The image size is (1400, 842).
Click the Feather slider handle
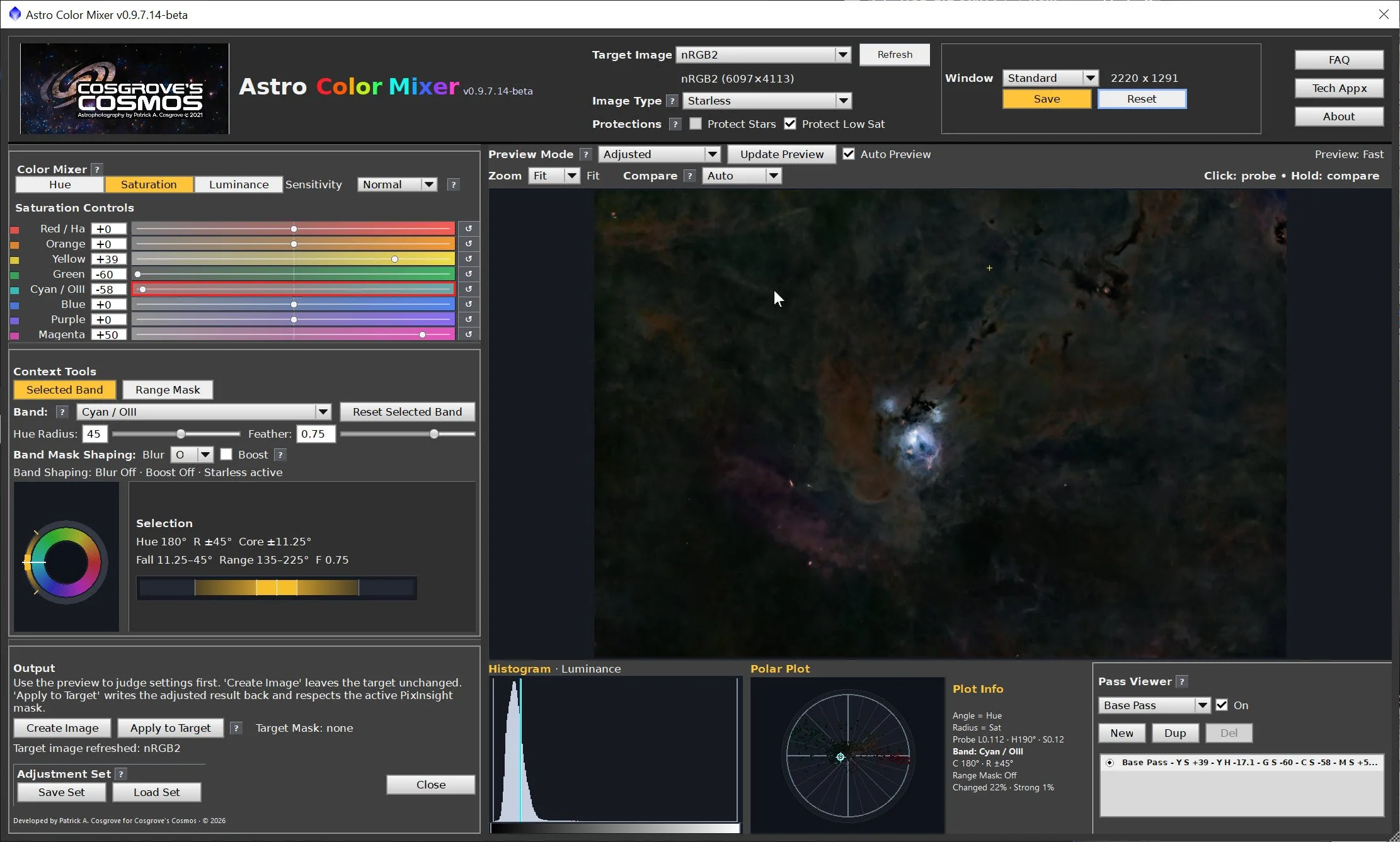434,434
